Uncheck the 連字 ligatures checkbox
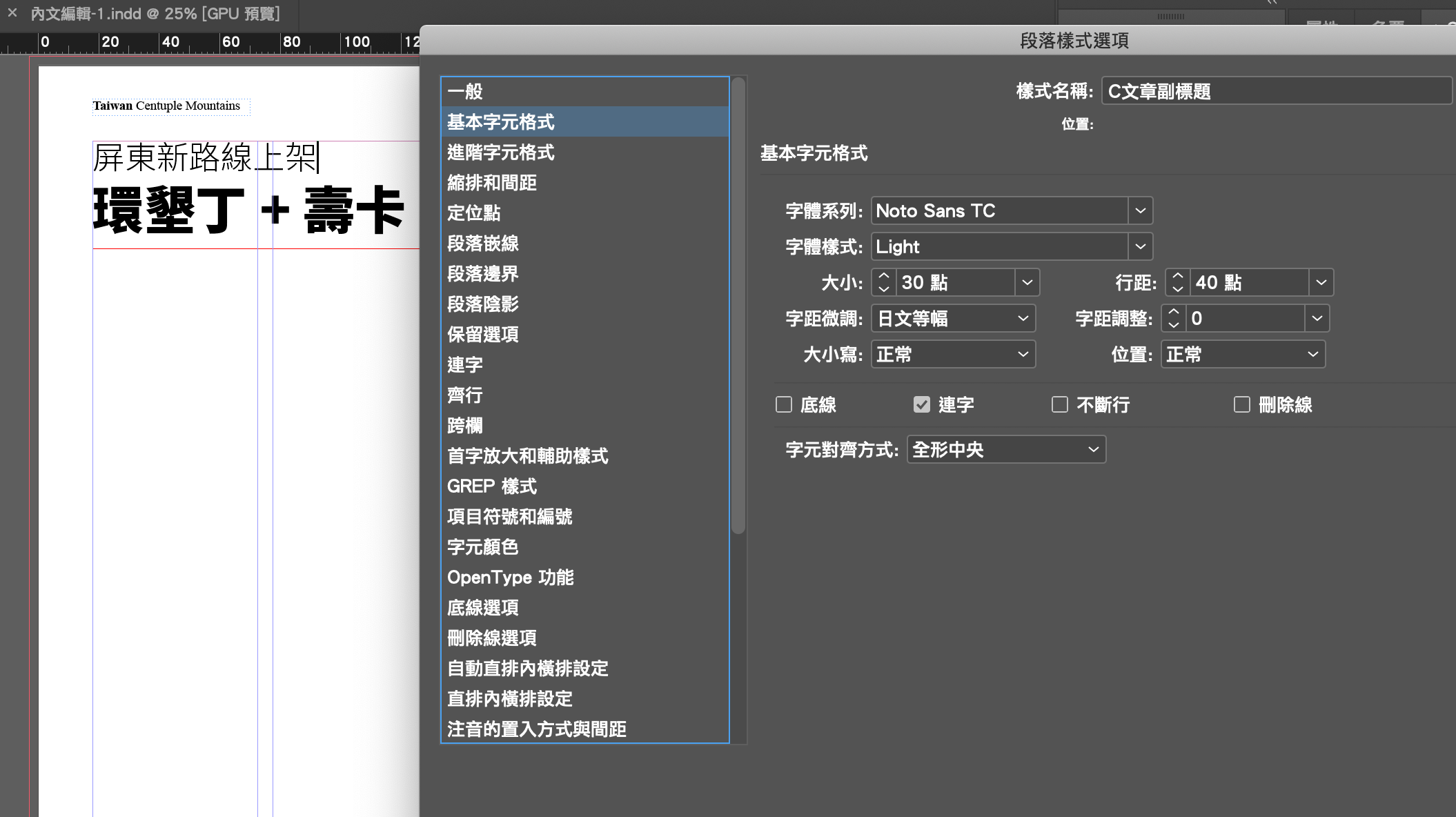This screenshot has width=1456, height=817. pos(922,404)
